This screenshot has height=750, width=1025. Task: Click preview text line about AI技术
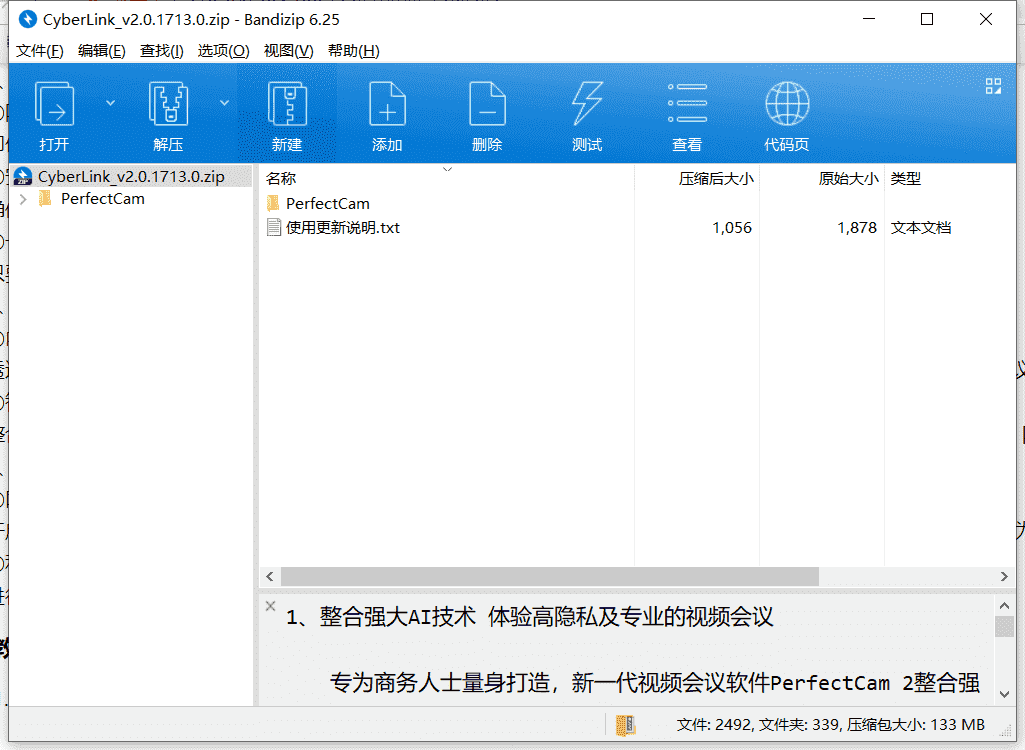[x=529, y=617]
